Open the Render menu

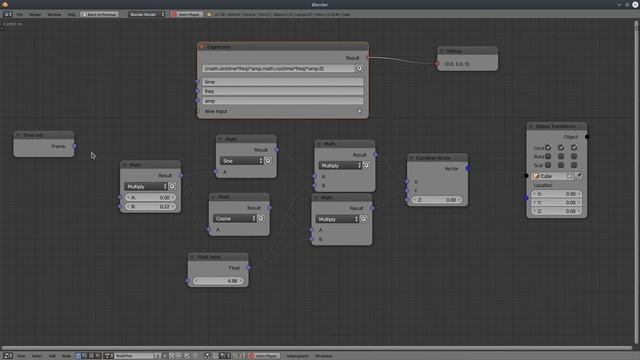(x=35, y=14)
